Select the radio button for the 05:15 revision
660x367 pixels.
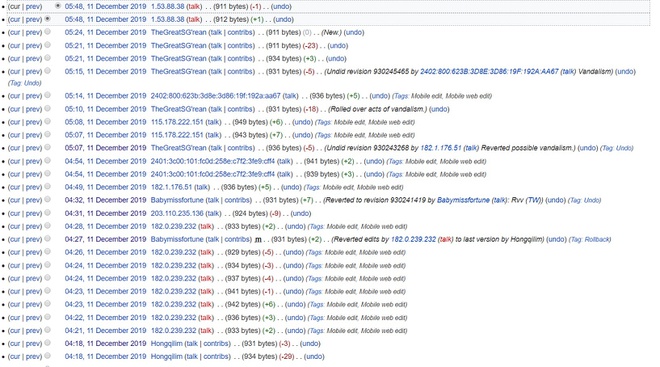coord(48,71)
